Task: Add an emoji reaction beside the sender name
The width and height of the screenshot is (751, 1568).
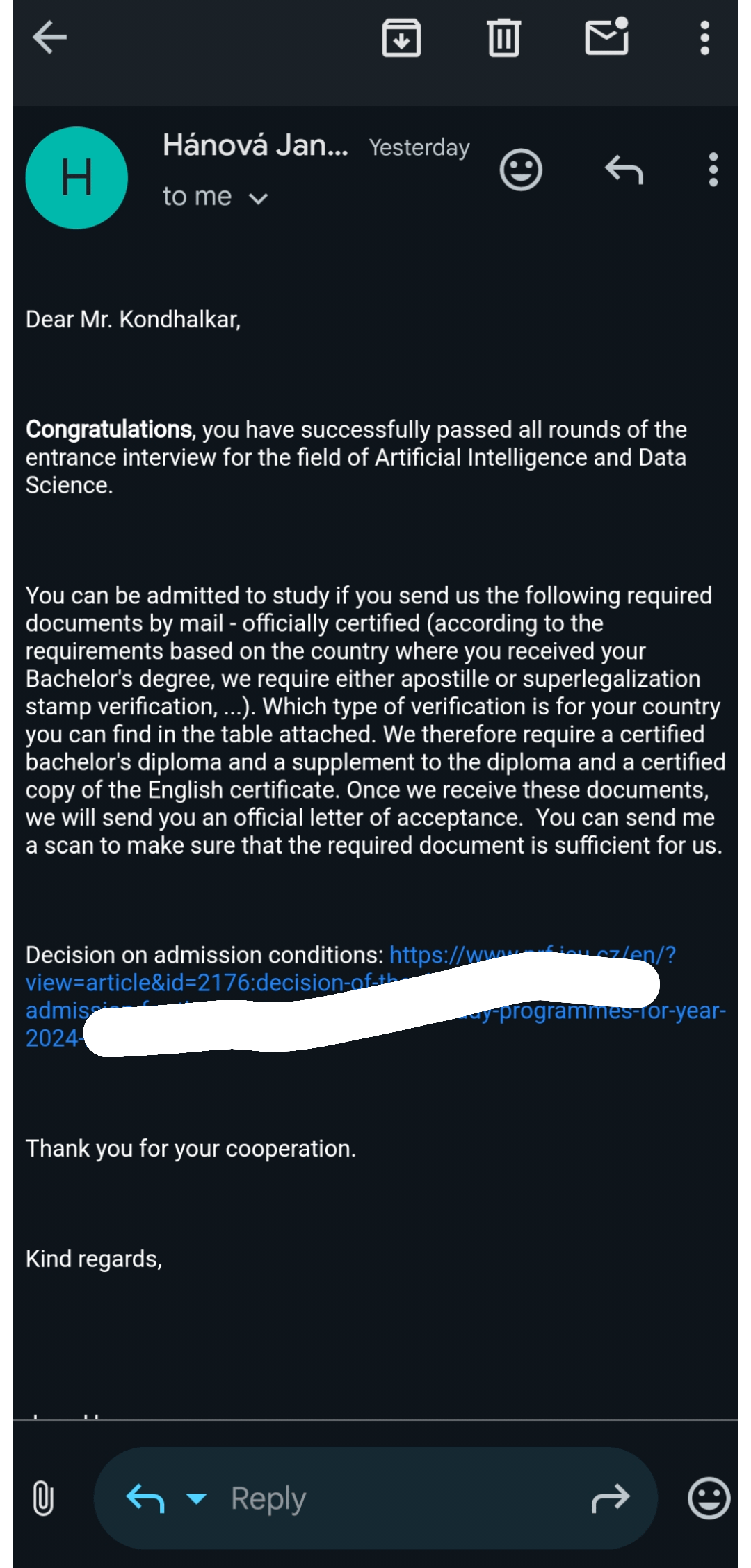Action: pyautogui.click(x=521, y=170)
